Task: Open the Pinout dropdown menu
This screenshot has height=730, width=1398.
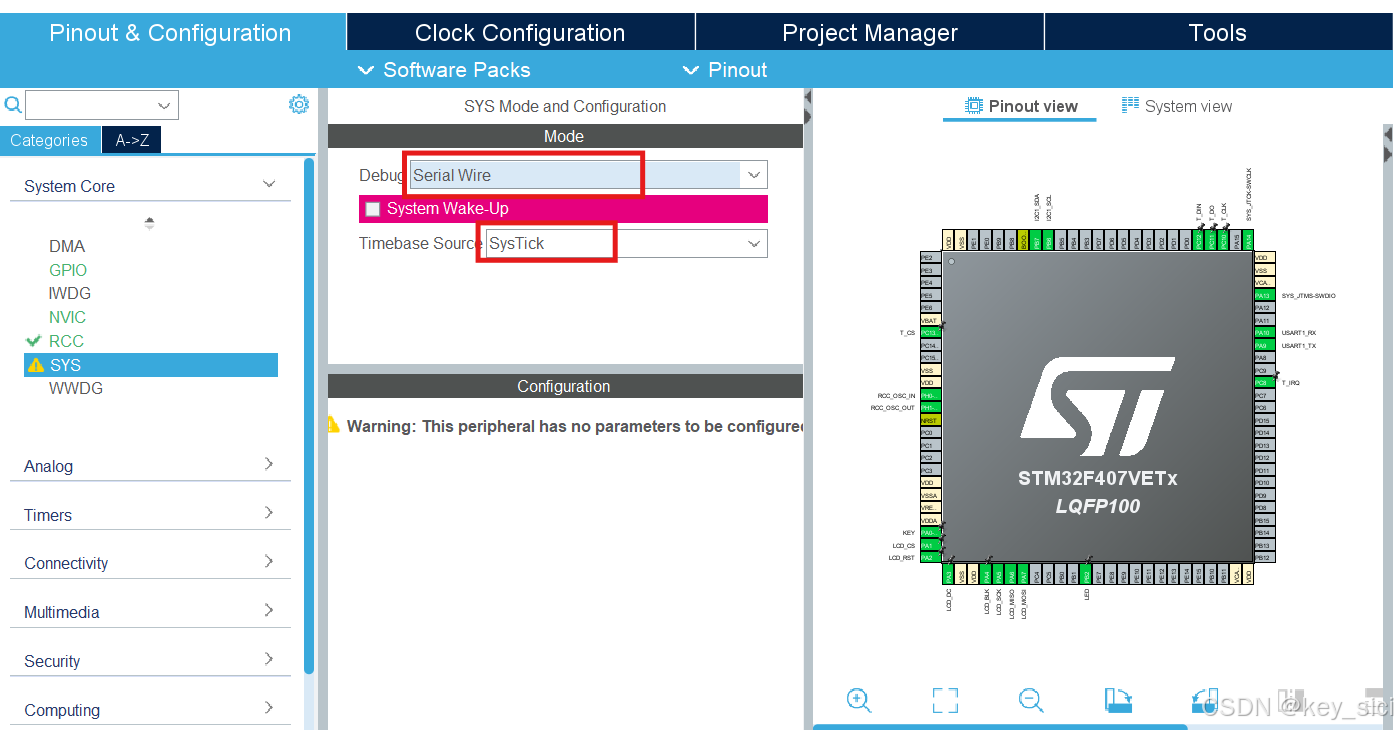Action: pos(725,70)
